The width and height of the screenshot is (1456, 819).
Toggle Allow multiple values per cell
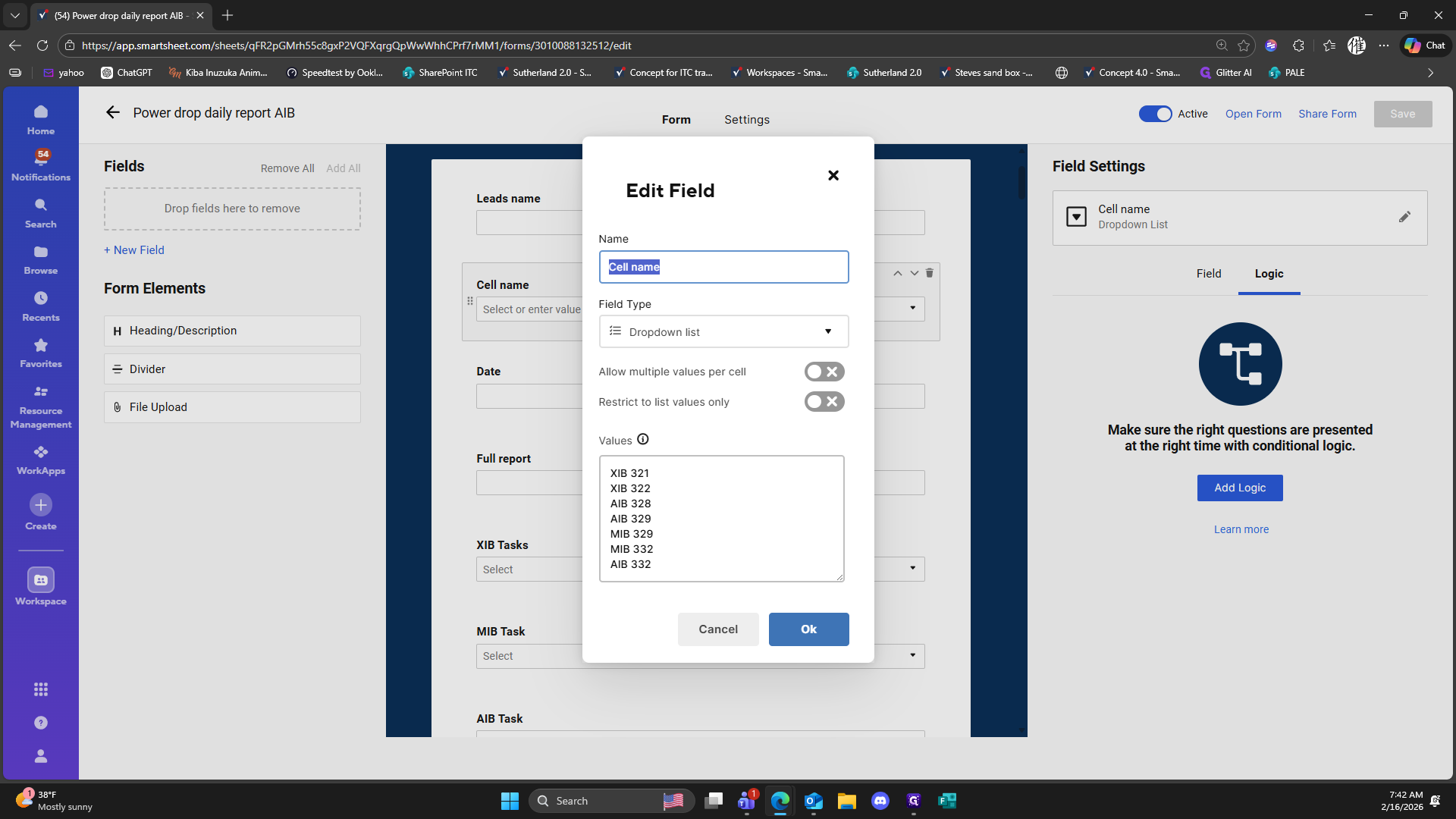click(x=824, y=372)
